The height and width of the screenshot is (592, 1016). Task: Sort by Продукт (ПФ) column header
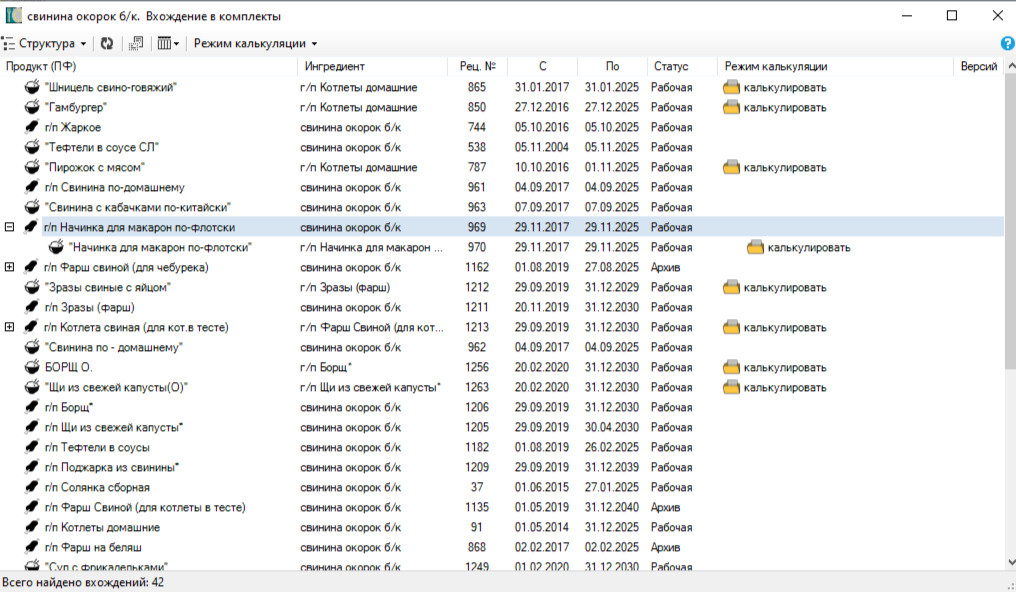[x=149, y=66]
